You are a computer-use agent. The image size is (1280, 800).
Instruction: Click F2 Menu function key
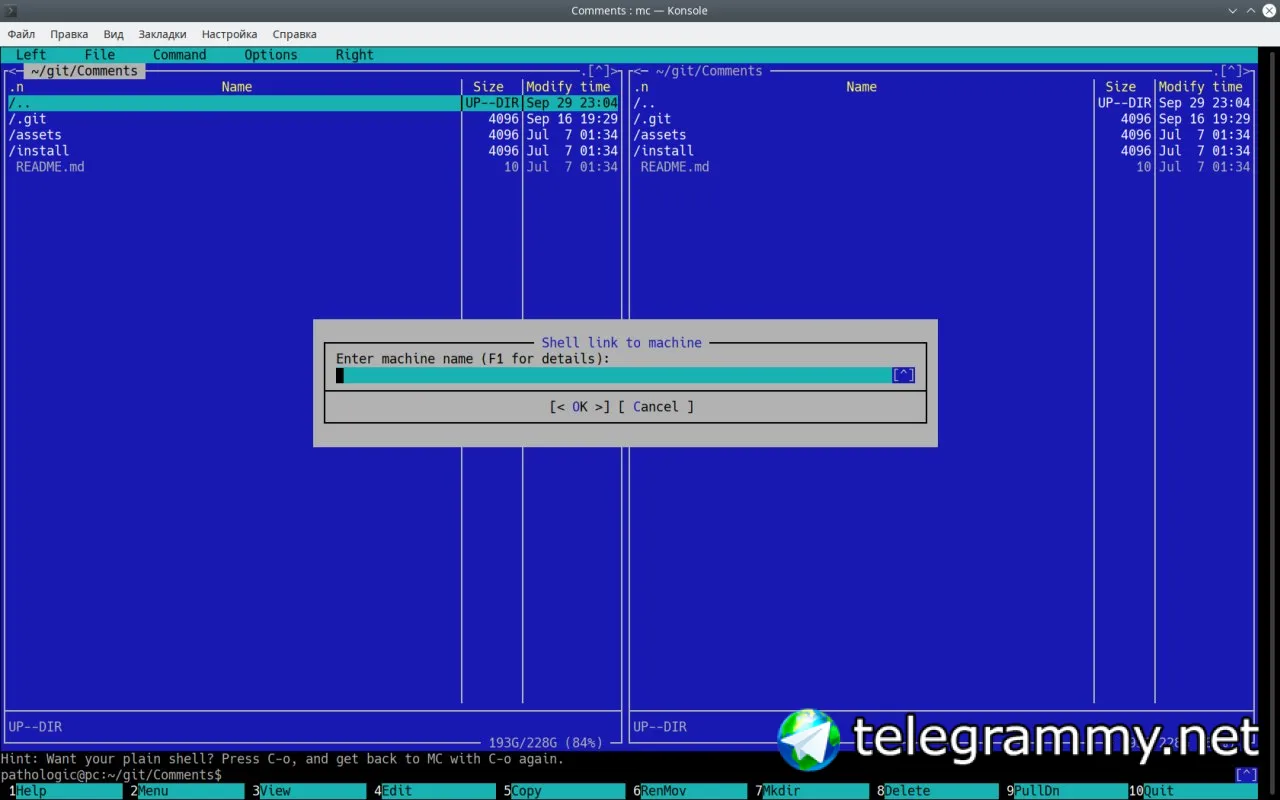[x=187, y=791]
